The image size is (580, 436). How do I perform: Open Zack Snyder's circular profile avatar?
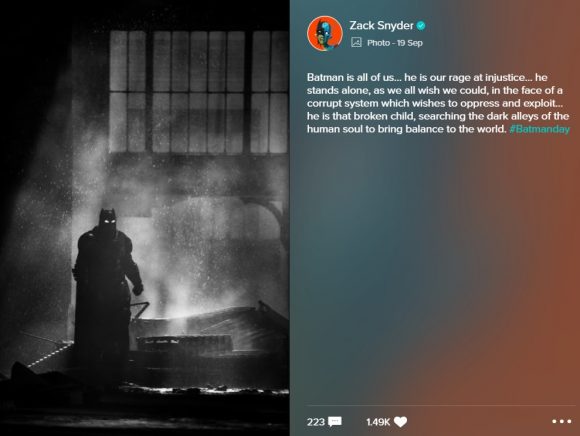point(325,33)
